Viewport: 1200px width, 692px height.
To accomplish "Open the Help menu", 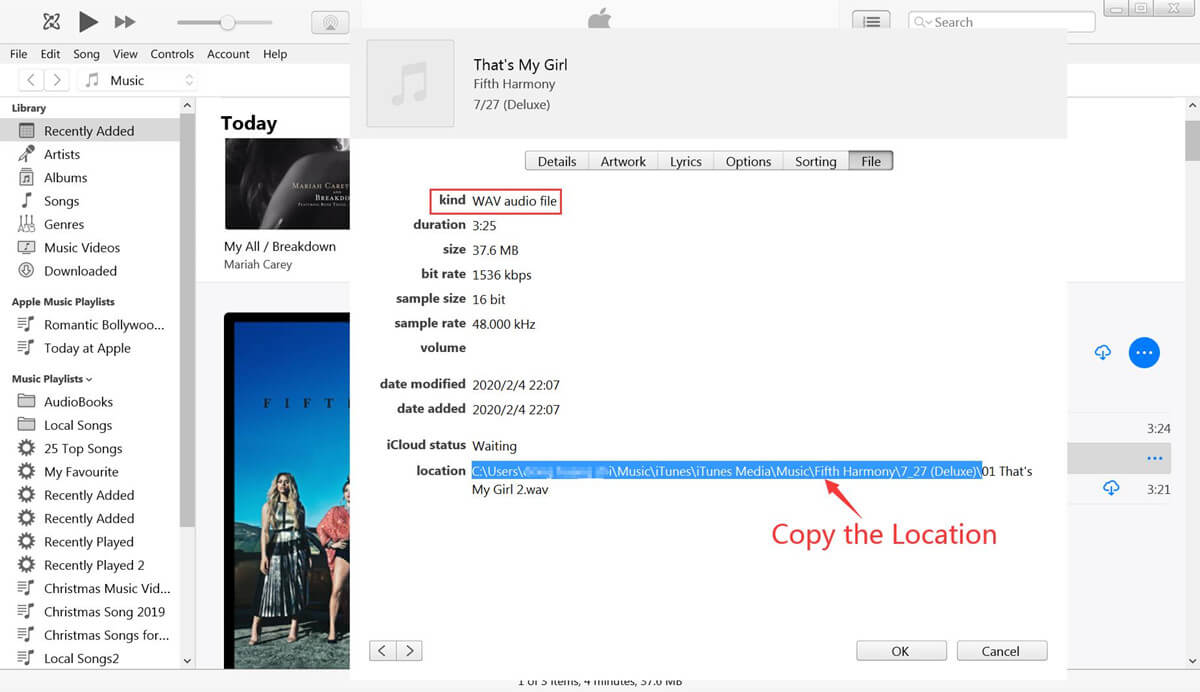I will pyautogui.click(x=275, y=54).
